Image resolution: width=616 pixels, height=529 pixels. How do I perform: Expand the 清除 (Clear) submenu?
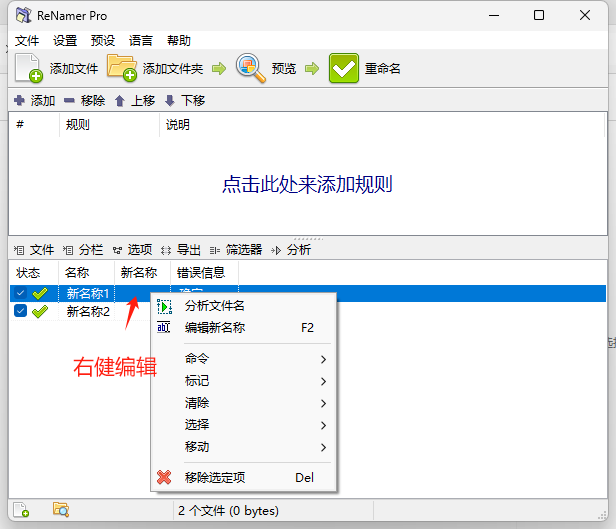[x=244, y=403]
